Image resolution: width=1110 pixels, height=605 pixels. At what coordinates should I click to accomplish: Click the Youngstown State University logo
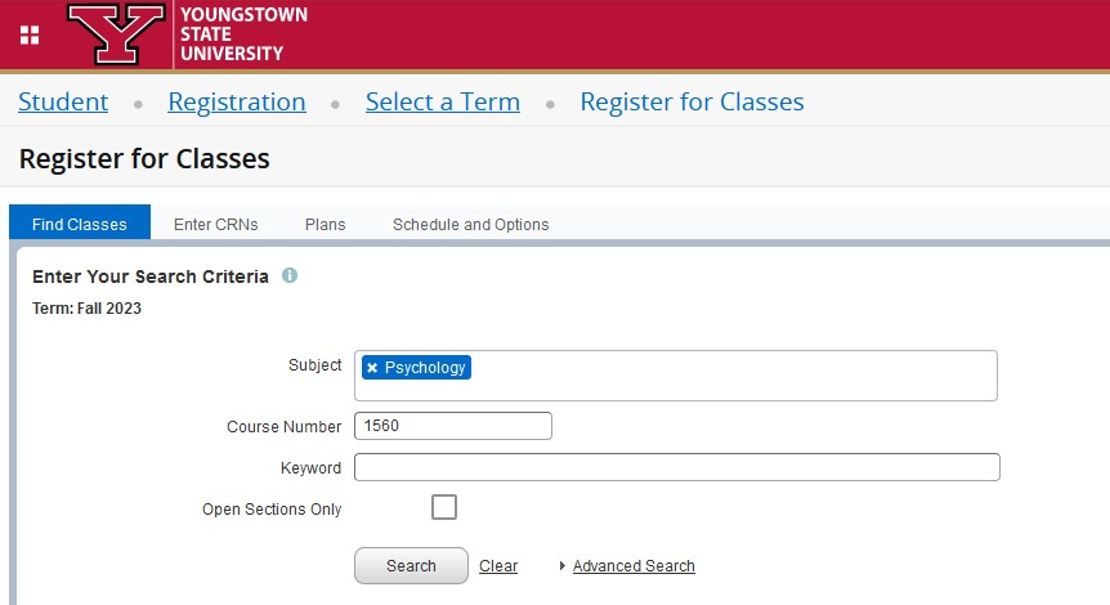(115, 33)
